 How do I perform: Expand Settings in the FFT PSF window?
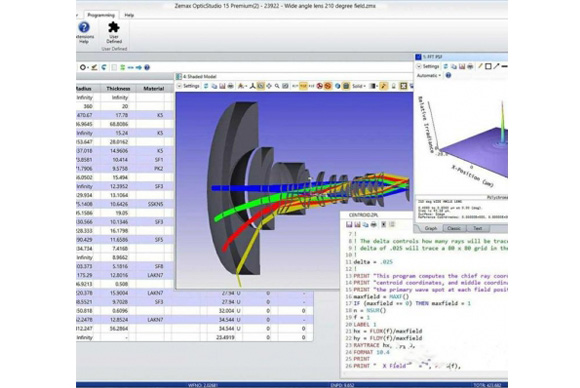(x=428, y=66)
